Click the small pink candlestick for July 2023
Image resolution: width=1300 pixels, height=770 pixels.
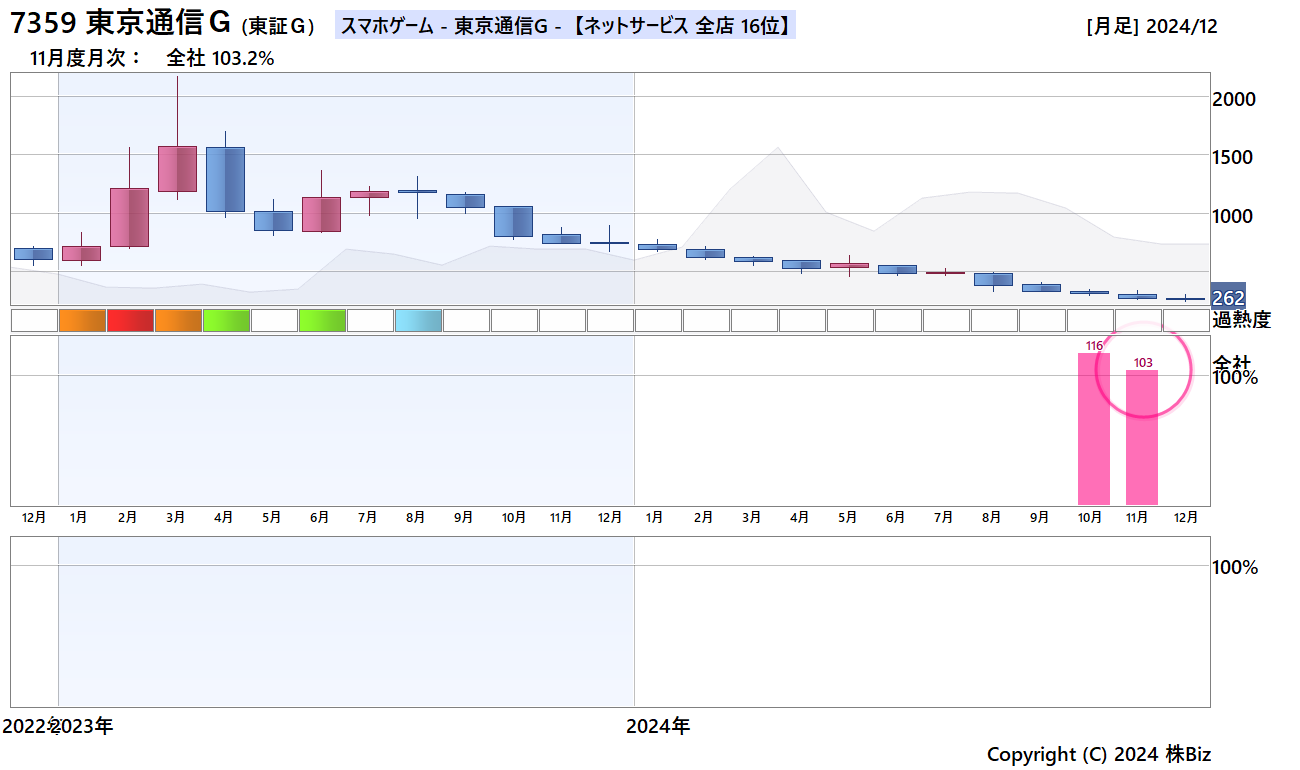[x=370, y=194]
